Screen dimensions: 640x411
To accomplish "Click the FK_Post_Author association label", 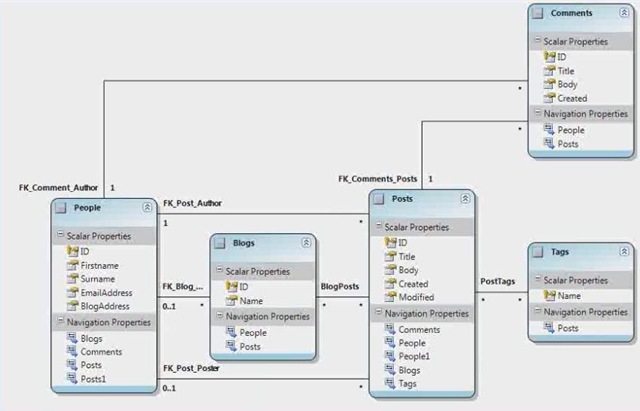I will [x=193, y=203].
